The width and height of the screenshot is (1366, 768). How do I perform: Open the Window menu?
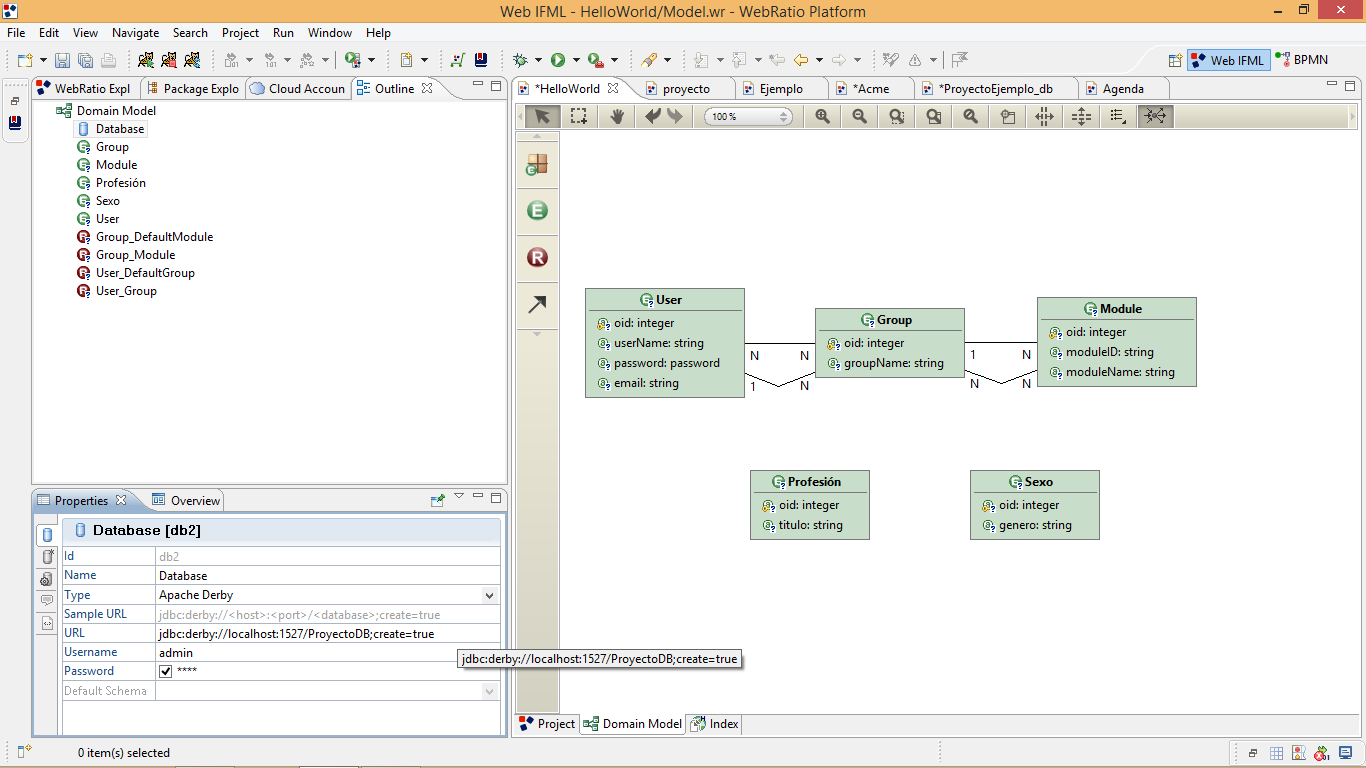[330, 33]
